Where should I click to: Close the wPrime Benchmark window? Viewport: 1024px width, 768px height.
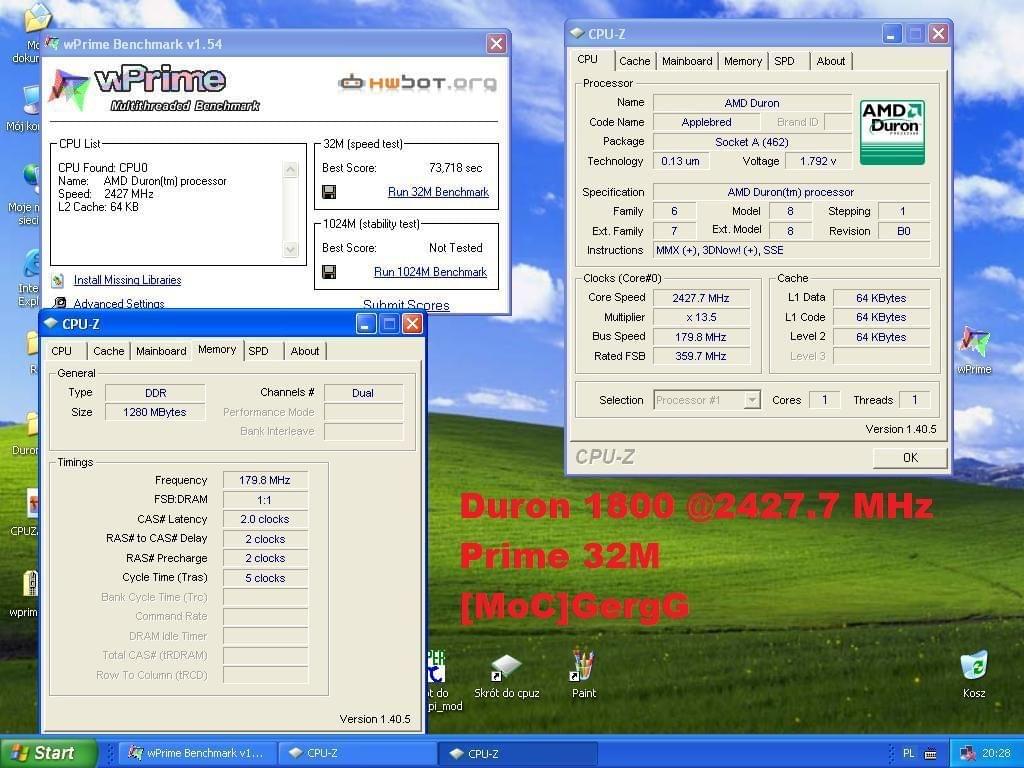coord(496,44)
